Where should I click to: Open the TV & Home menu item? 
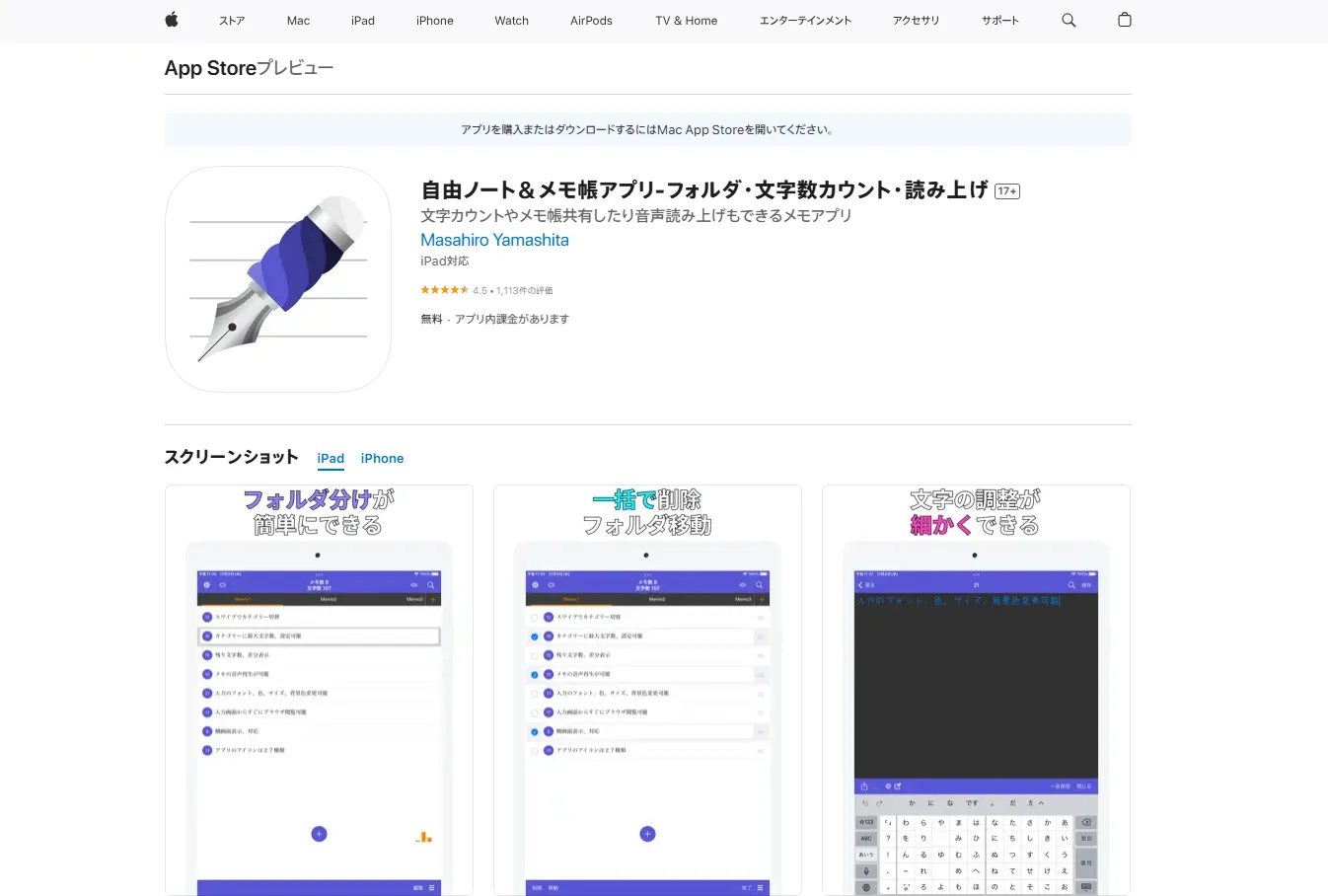pyautogui.click(x=687, y=20)
